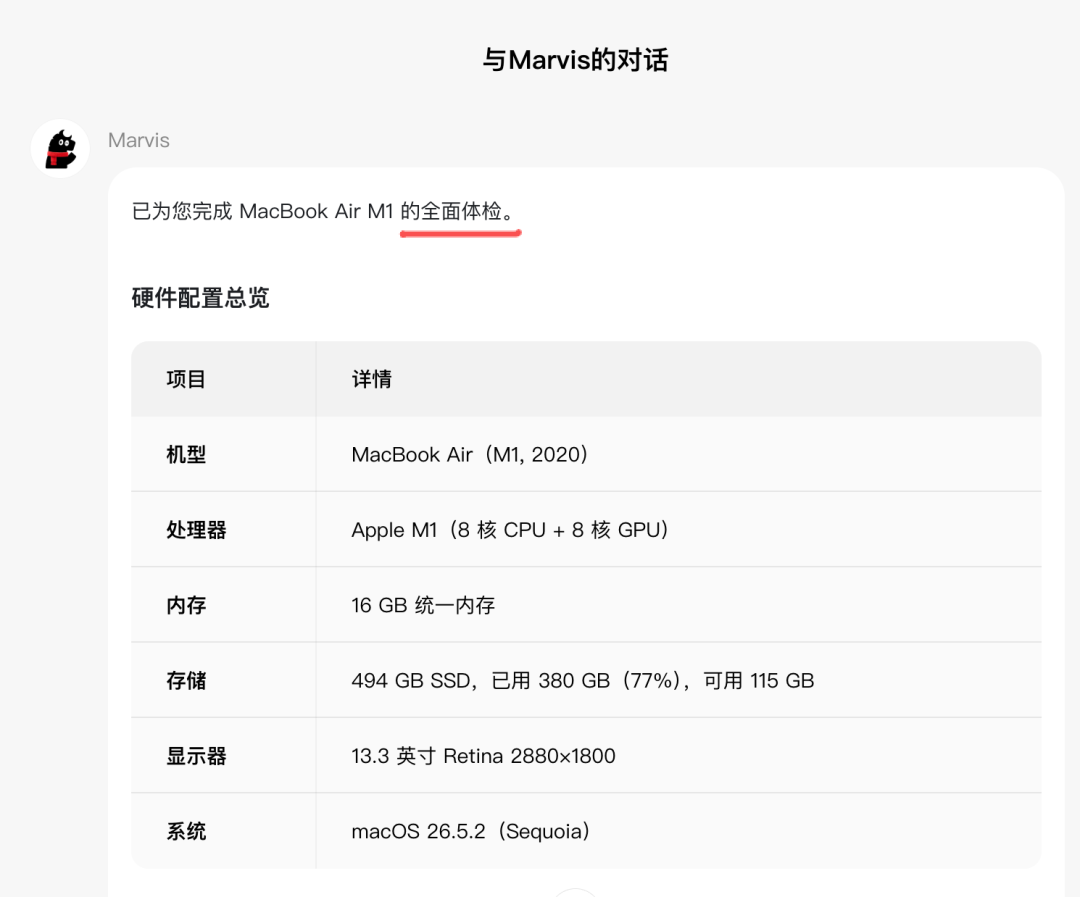The image size is (1080, 897).
Task: Click the 显示器 row label
Action: point(196,756)
